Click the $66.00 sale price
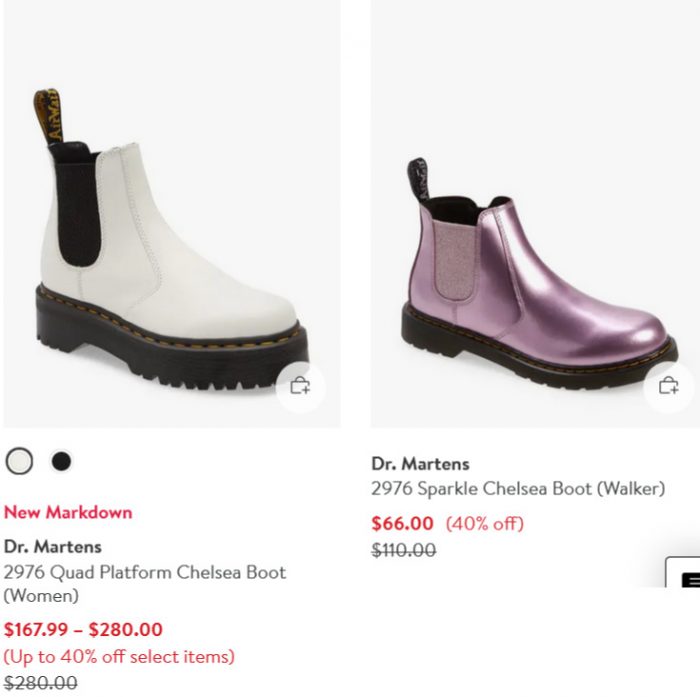Viewport: 700px width, 697px height. pyautogui.click(x=402, y=523)
